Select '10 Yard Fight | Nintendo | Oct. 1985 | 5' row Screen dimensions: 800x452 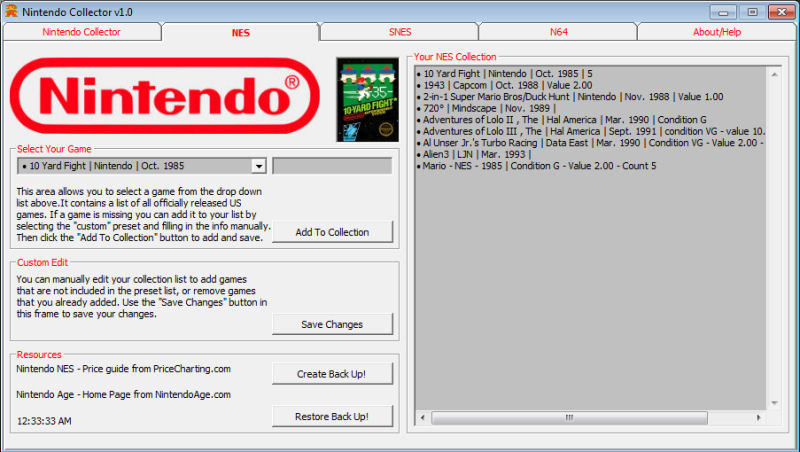tap(504, 73)
